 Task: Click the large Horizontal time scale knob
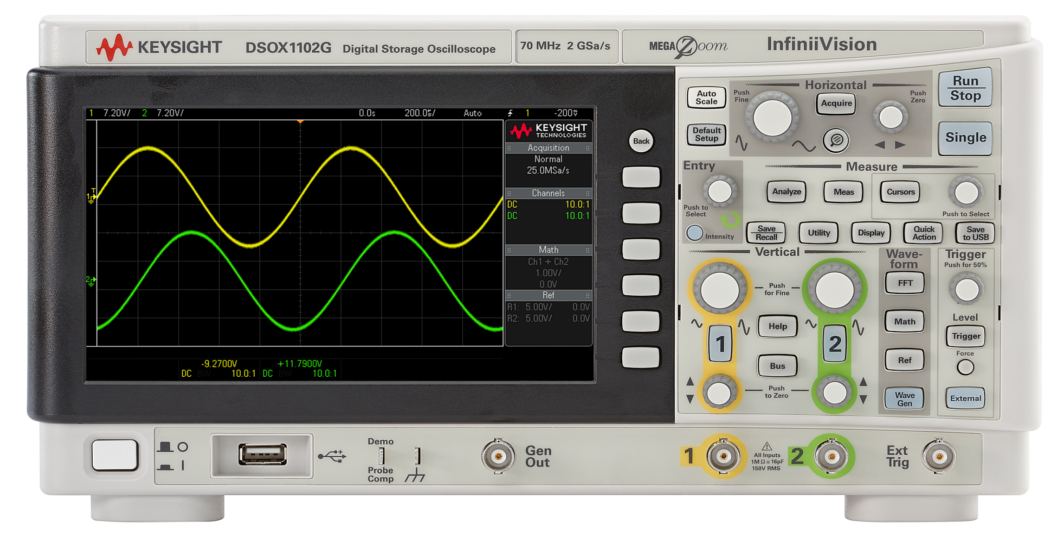[x=773, y=117]
